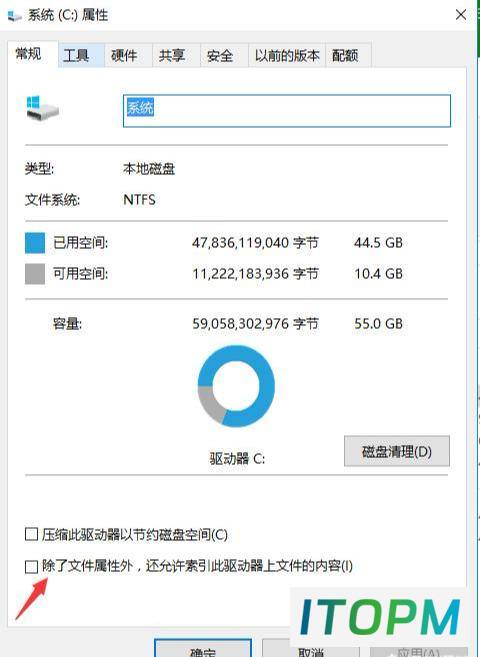Click the drive icon in the title bar
Viewport: 480px width, 657px height.
(14, 16)
